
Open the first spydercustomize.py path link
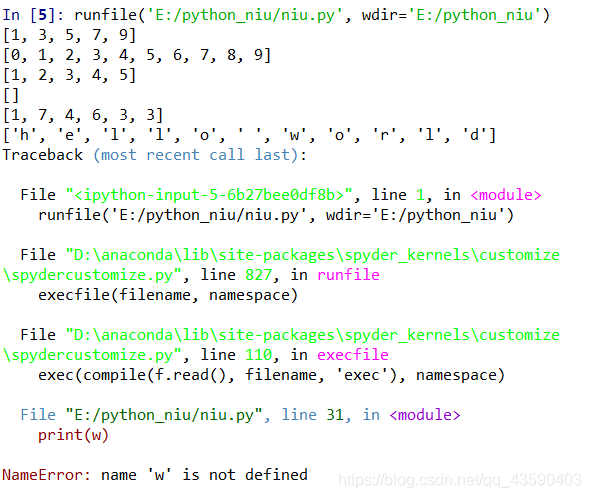click(281, 265)
